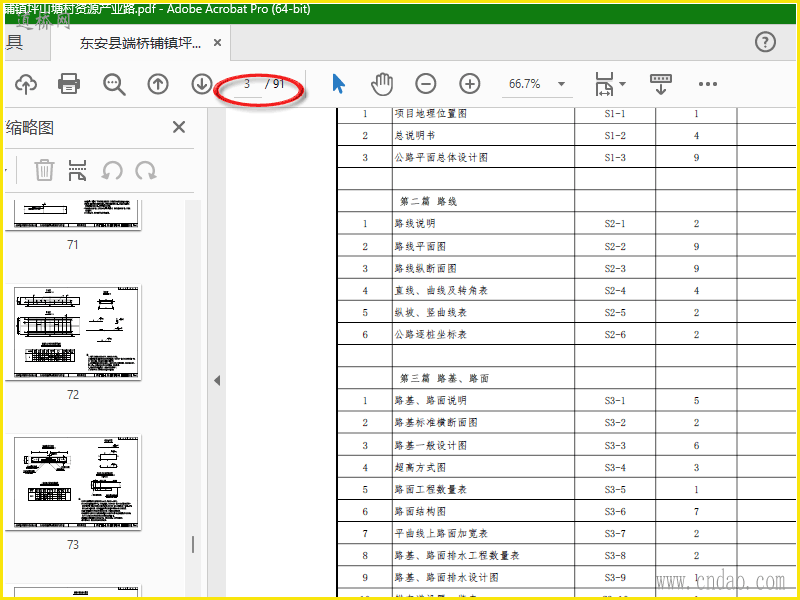Click the 超高方式图 entry
Screen dimensions: 800x600
[420, 467]
